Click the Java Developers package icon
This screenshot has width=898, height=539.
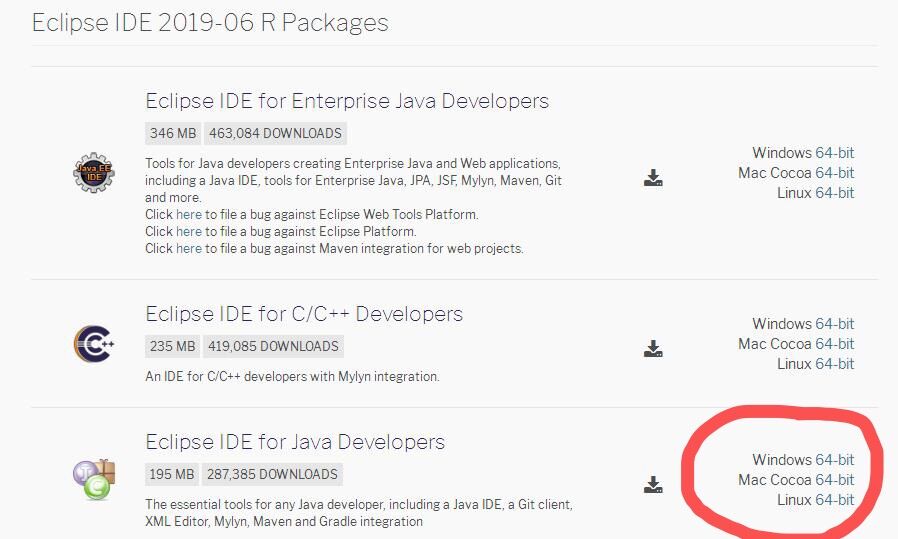pos(94,479)
